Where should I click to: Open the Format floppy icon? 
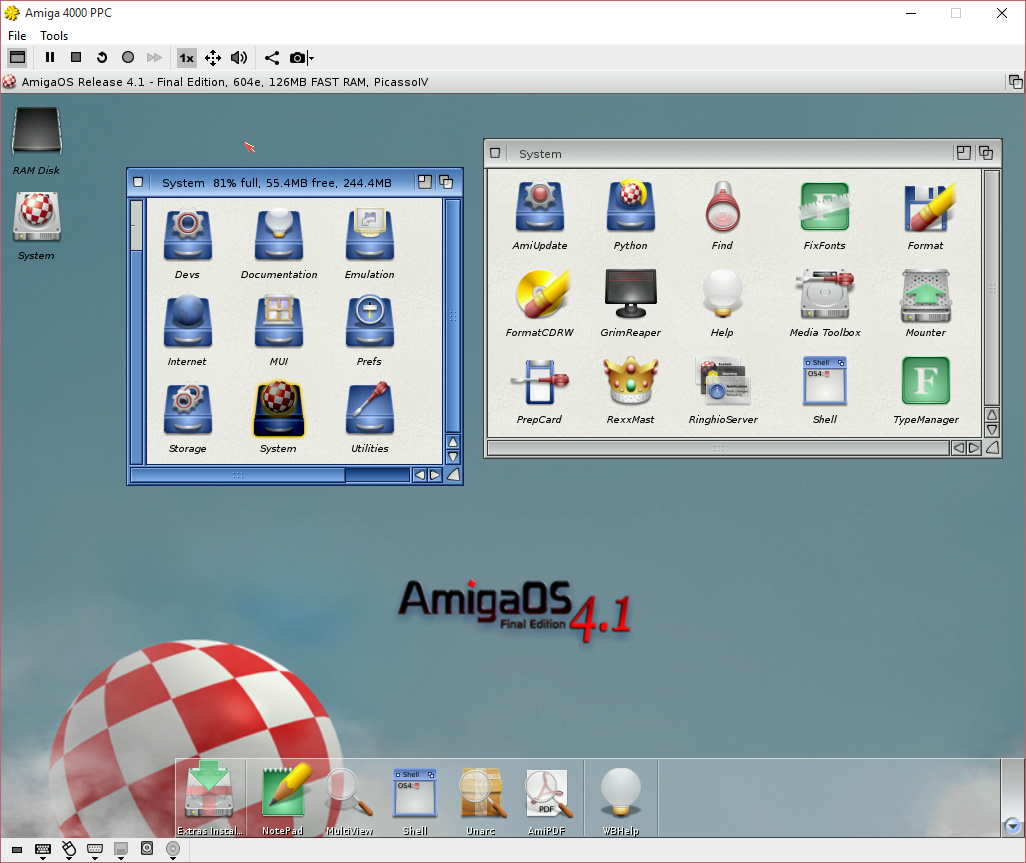tap(928, 207)
